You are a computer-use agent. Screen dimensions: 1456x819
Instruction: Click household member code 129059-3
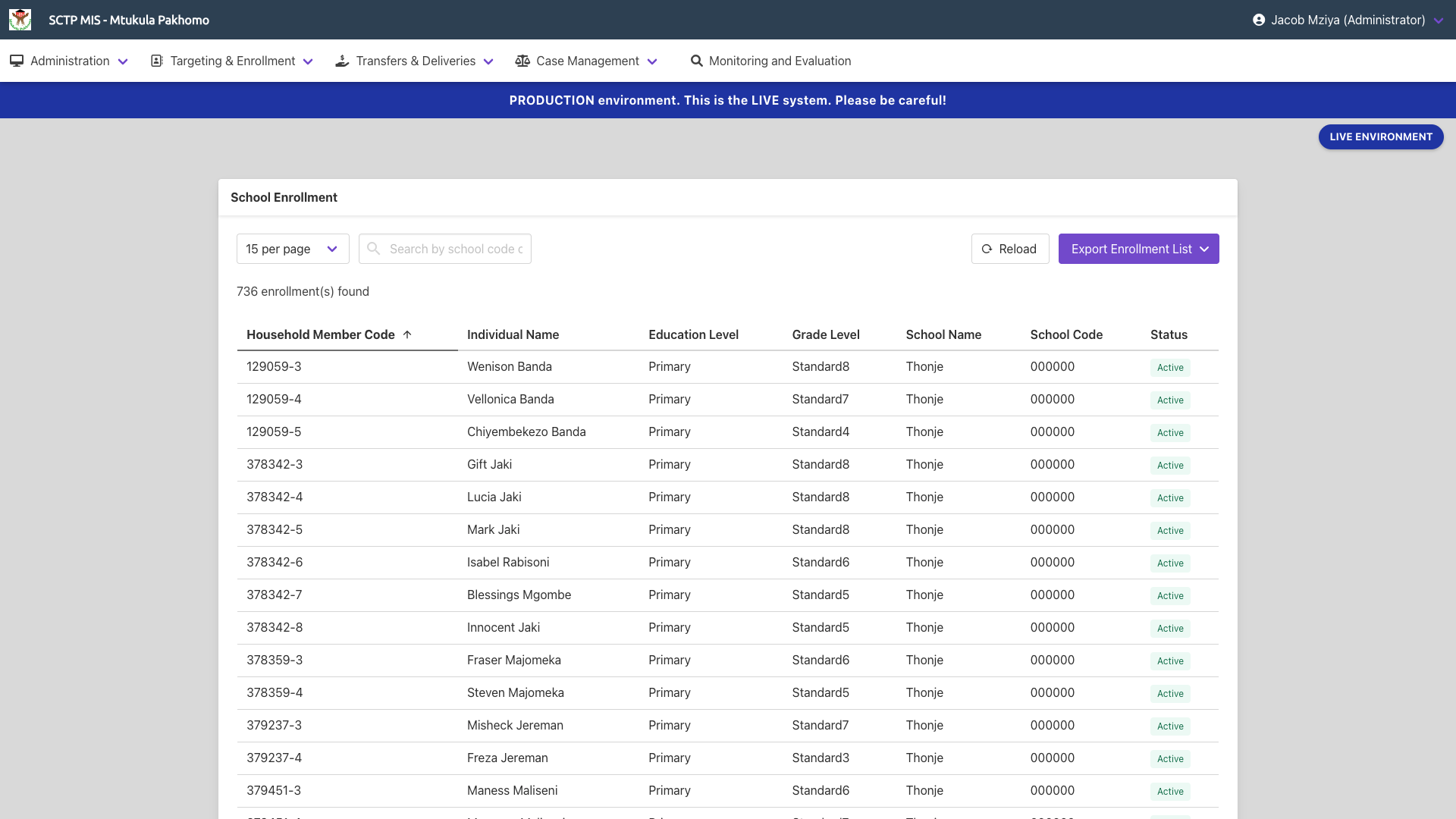click(274, 366)
